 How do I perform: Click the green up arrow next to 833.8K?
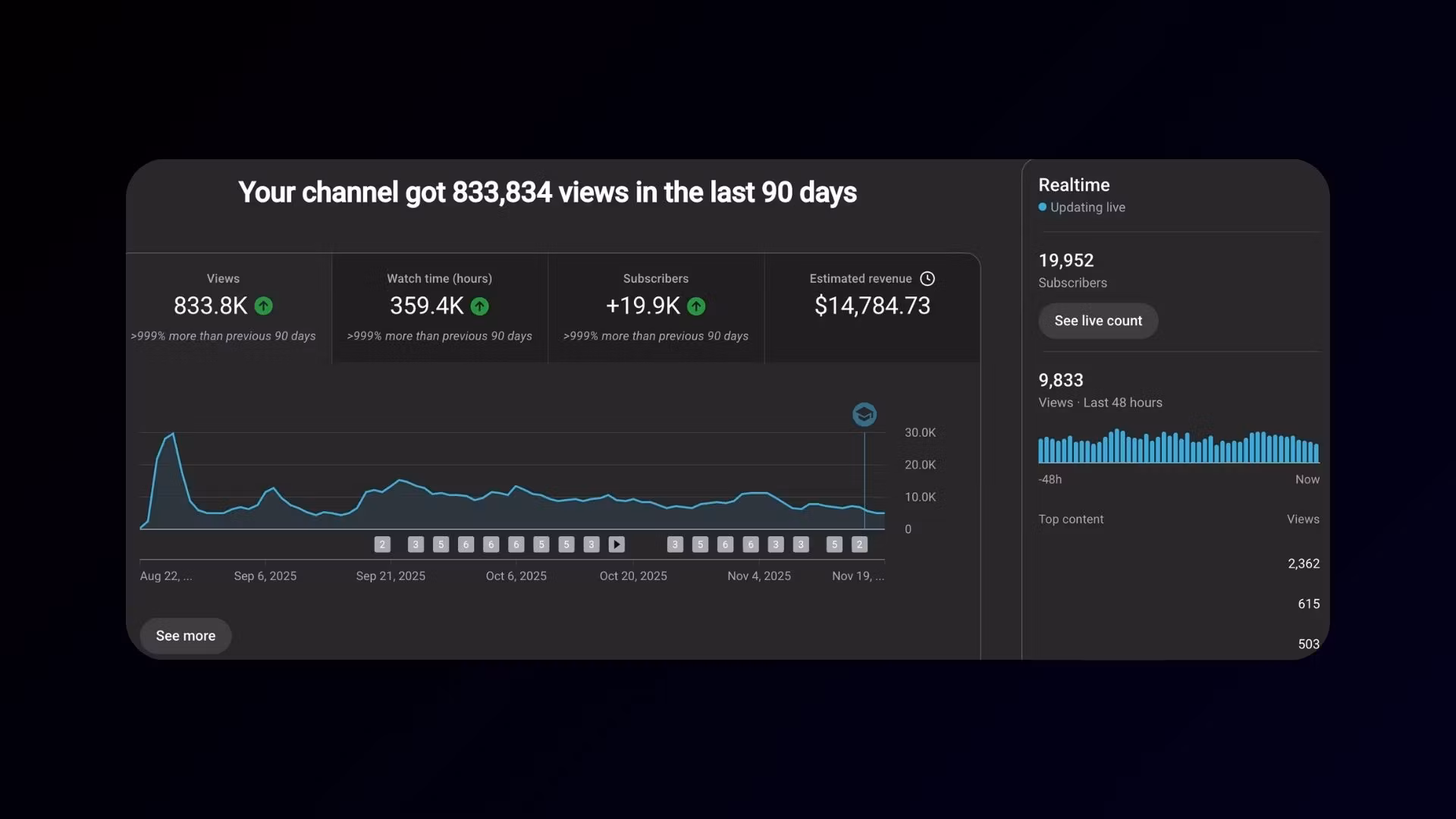(263, 306)
